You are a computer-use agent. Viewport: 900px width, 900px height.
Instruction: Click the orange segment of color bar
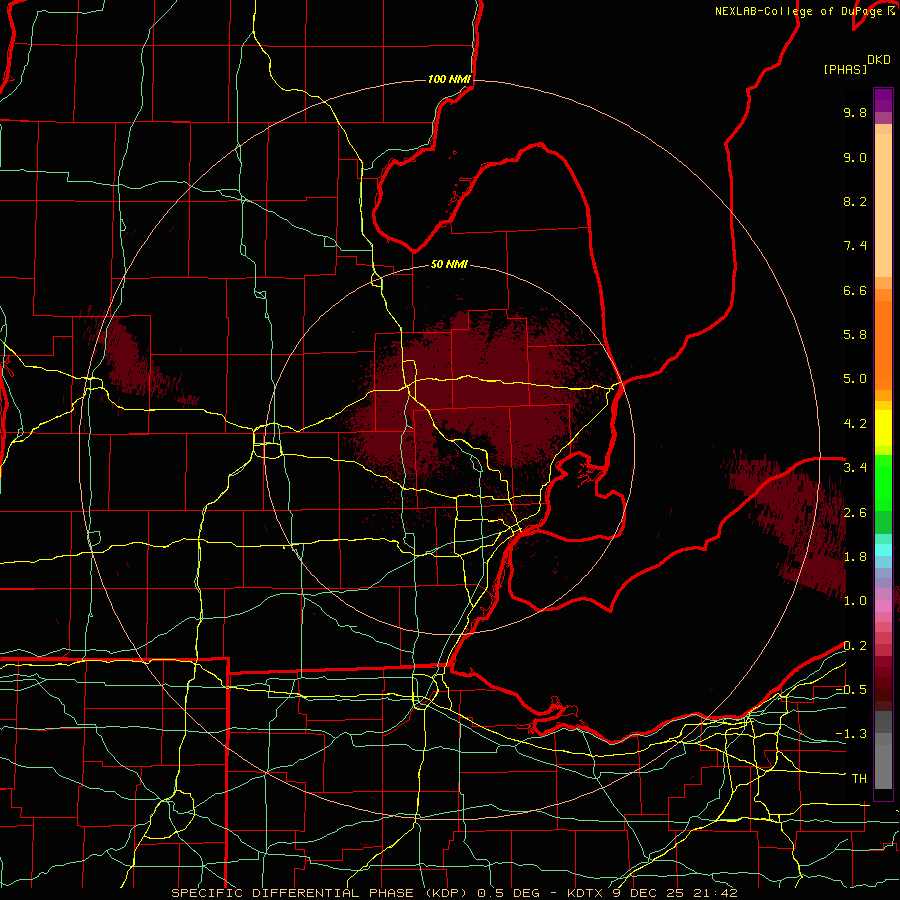point(883,344)
